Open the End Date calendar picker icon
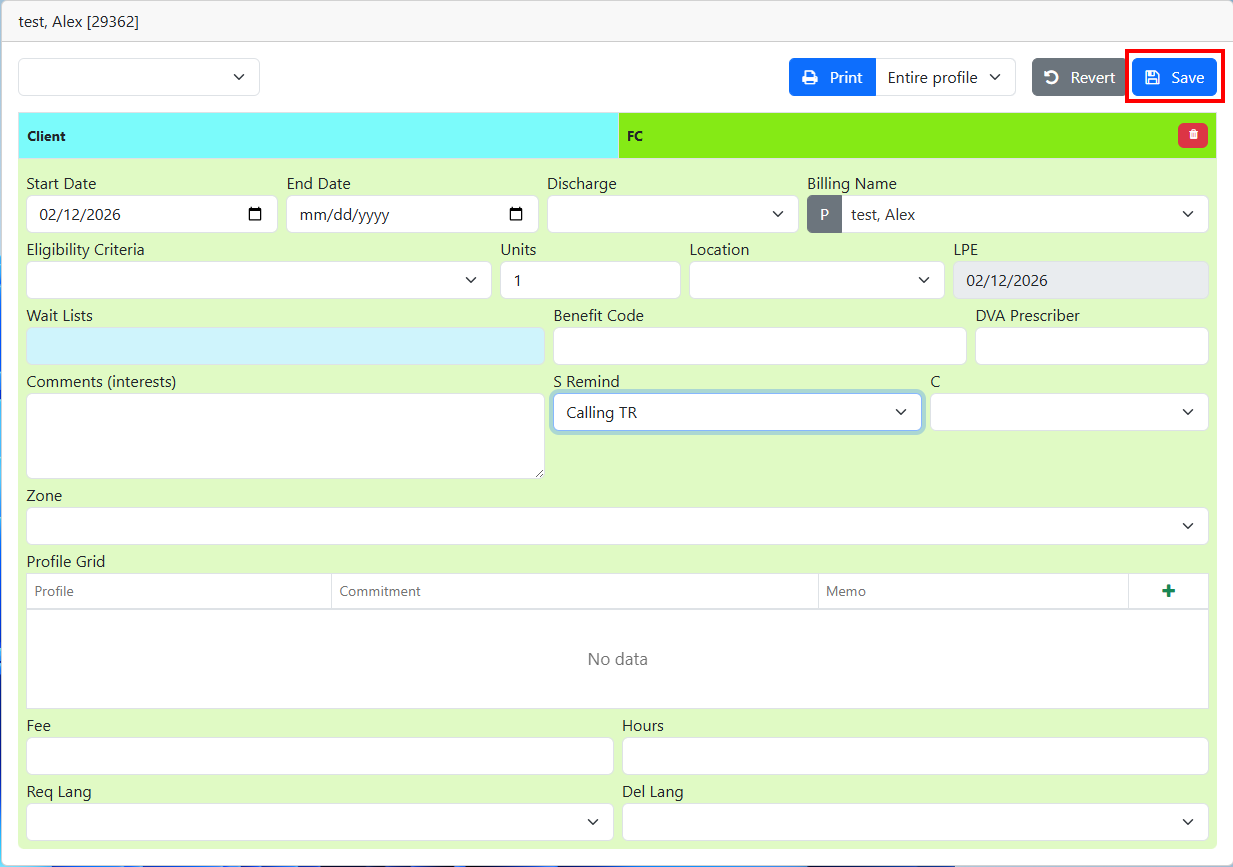 516,214
